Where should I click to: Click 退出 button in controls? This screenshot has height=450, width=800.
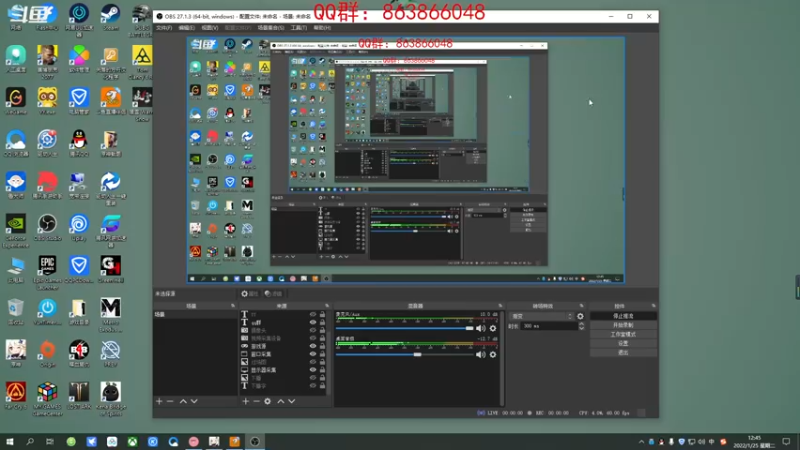click(x=623, y=353)
